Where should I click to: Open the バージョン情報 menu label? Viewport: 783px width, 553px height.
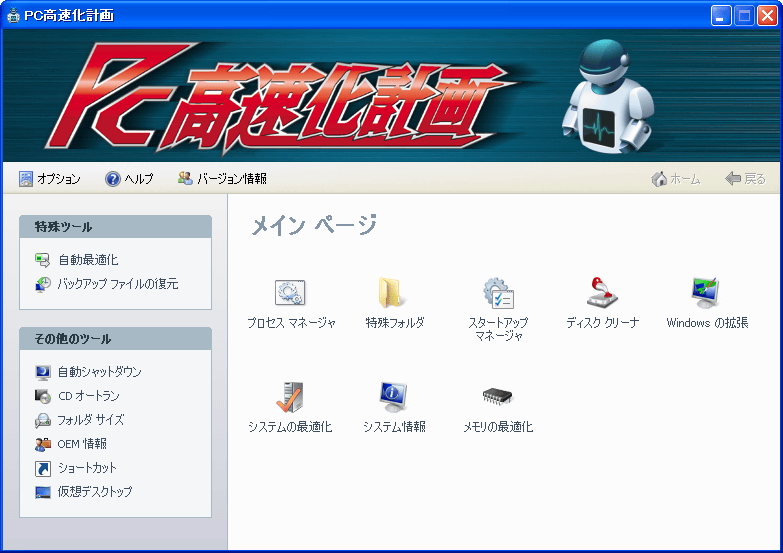pos(232,179)
